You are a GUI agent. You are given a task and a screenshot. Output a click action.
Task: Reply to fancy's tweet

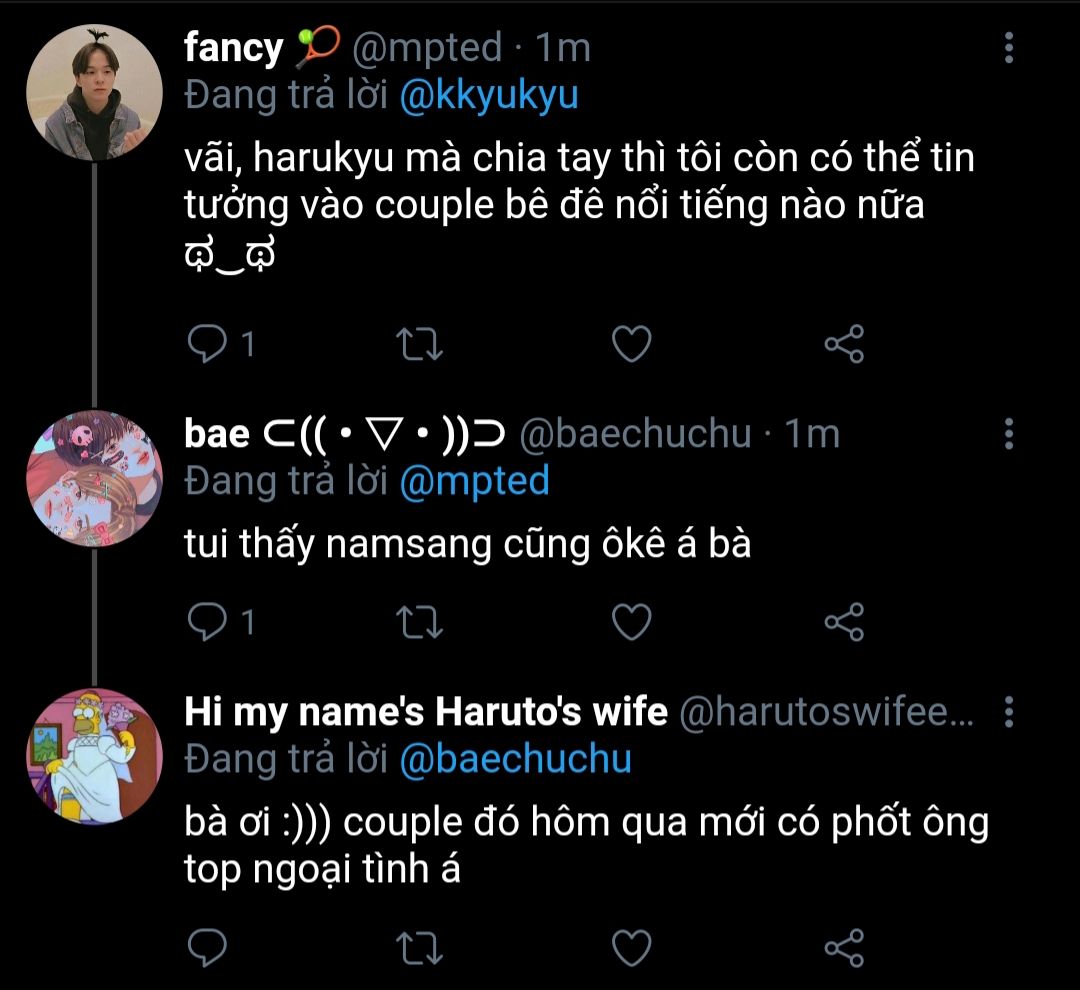click(x=208, y=345)
